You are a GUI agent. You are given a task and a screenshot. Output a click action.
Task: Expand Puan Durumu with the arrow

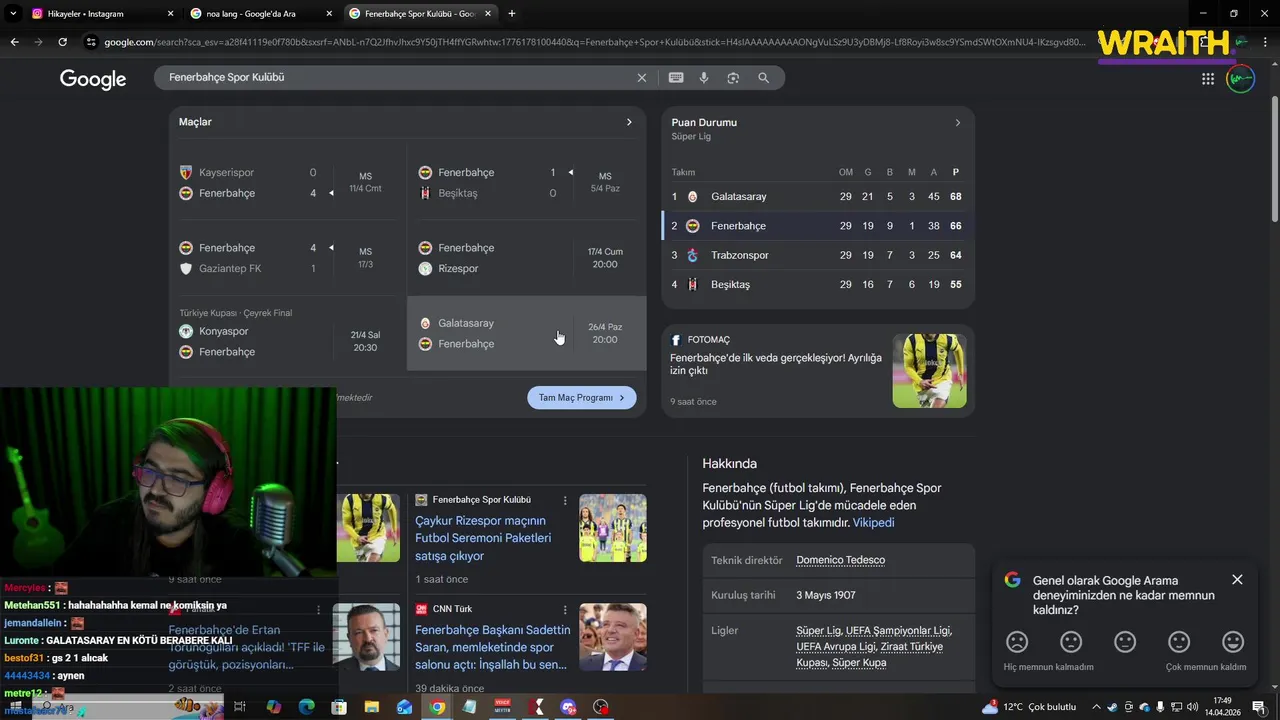point(957,123)
